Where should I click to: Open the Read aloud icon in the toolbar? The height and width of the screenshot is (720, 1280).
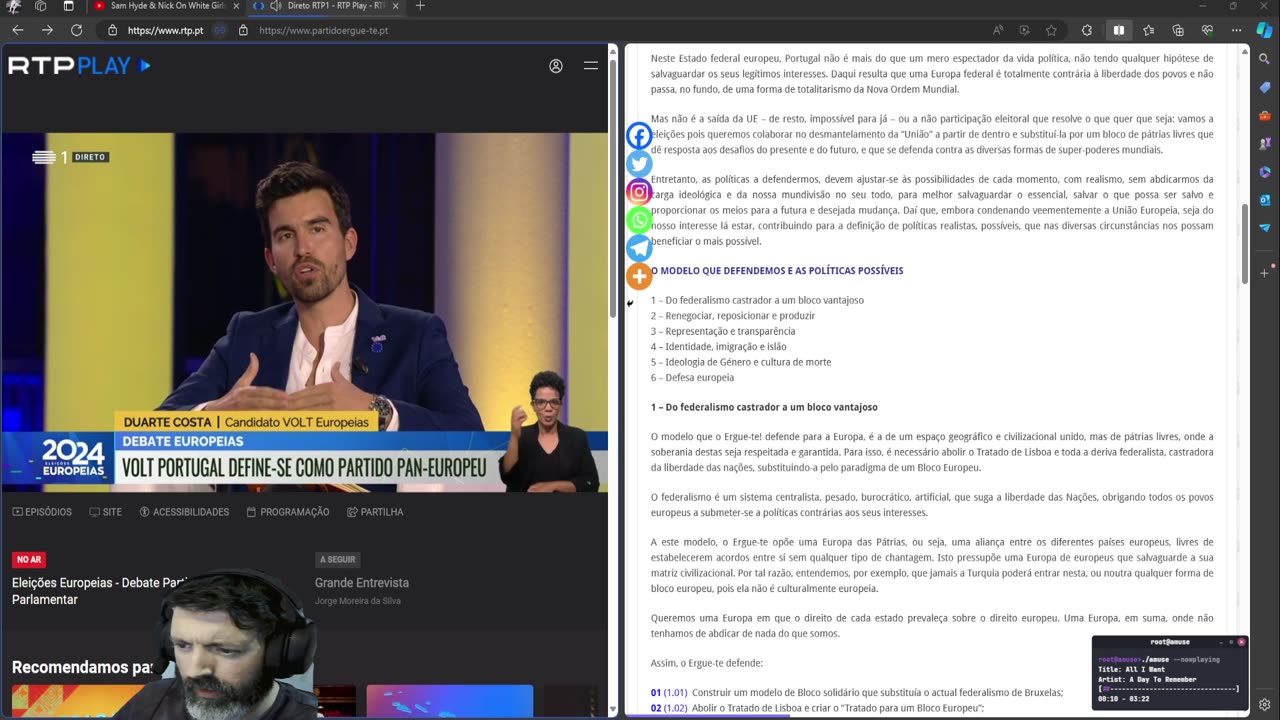click(998, 30)
